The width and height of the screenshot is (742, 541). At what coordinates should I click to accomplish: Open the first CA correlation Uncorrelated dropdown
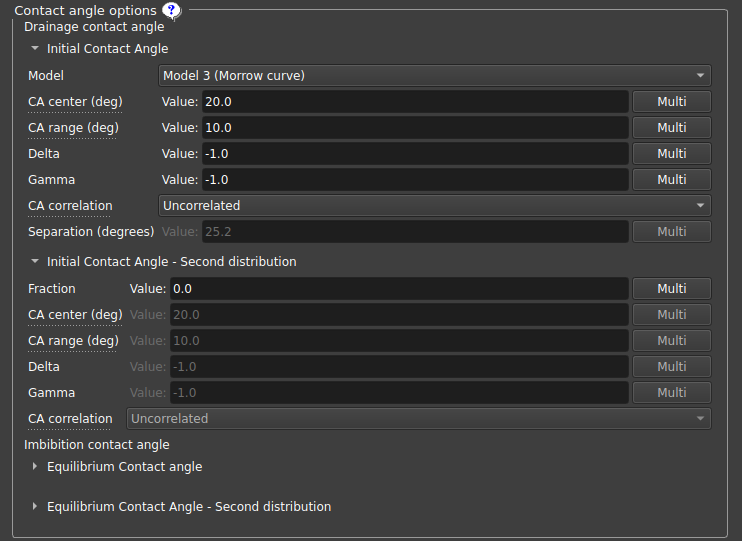pyautogui.click(x=434, y=206)
